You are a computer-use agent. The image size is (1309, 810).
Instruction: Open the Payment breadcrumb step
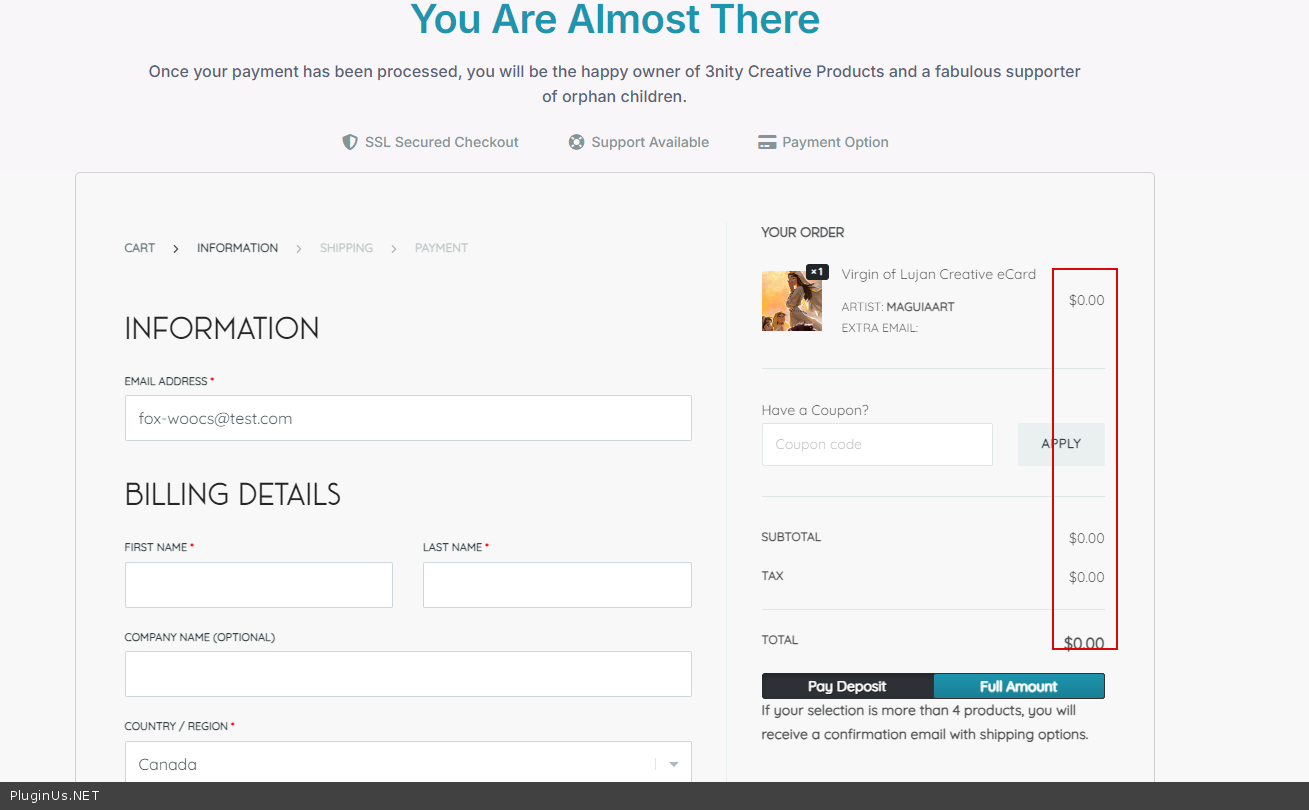point(441,248)
